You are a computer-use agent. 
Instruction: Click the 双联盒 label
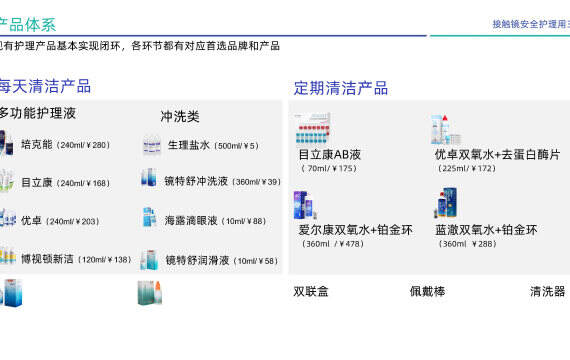311,291
